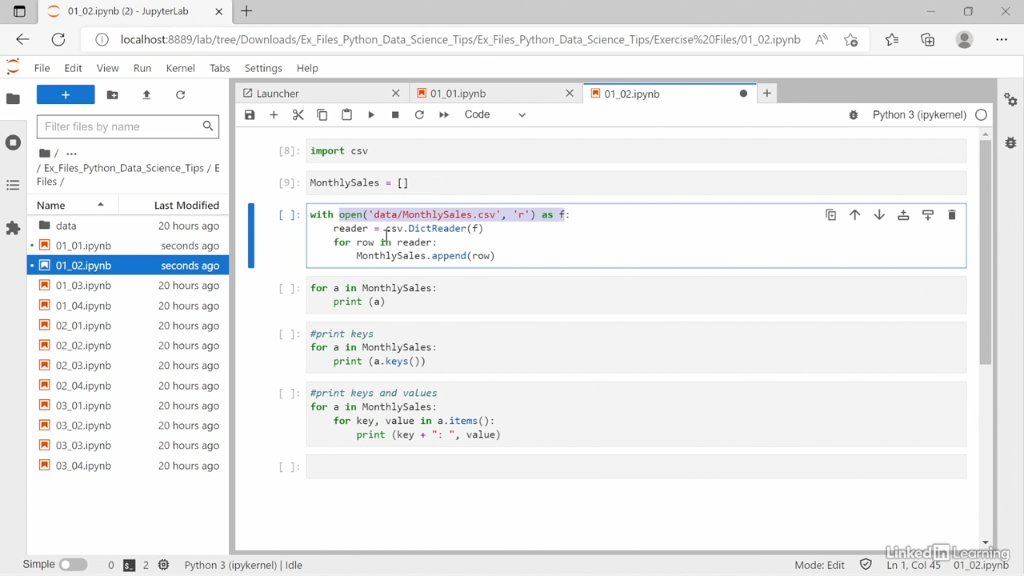1024x576 pixels.
Task: Cut selected cell with the scissors icon
Action: pos(298,115)
